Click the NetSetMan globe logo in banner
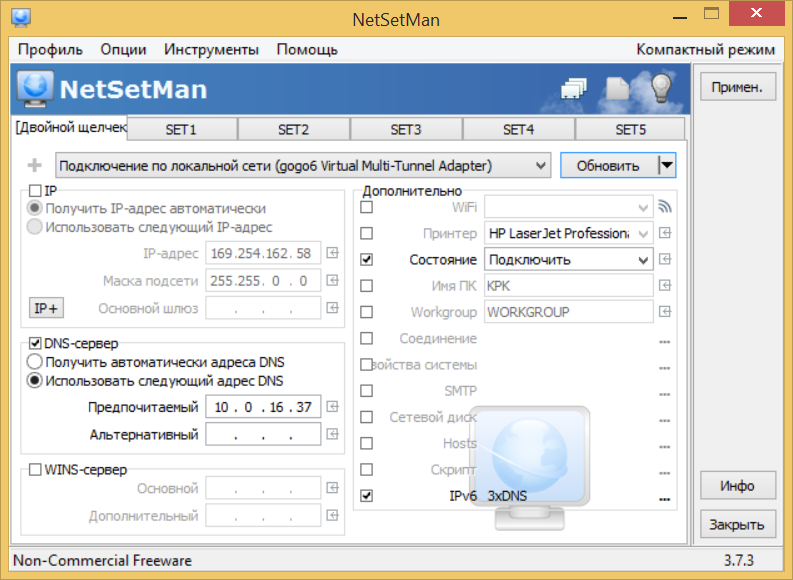The width and height of the screenshot is (793, 580). pyautogui.click(x=35, y=88)
